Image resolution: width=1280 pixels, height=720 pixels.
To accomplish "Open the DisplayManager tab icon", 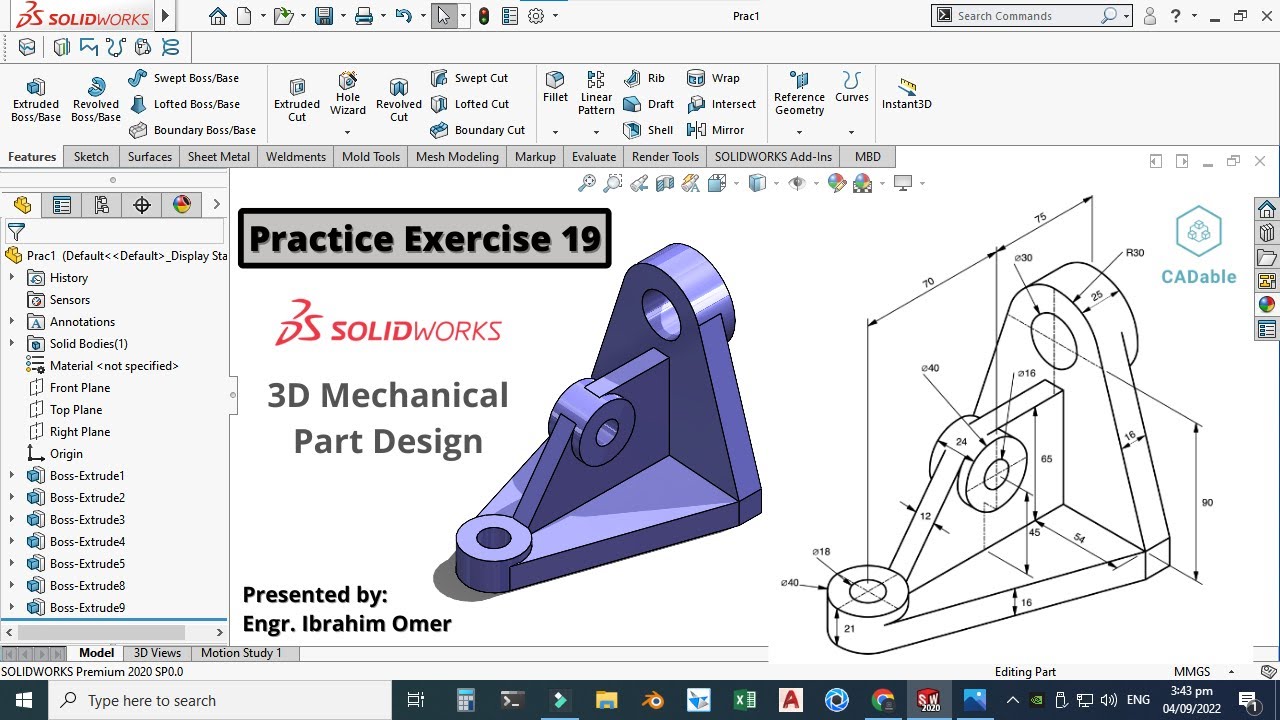I will pos(182,205).
